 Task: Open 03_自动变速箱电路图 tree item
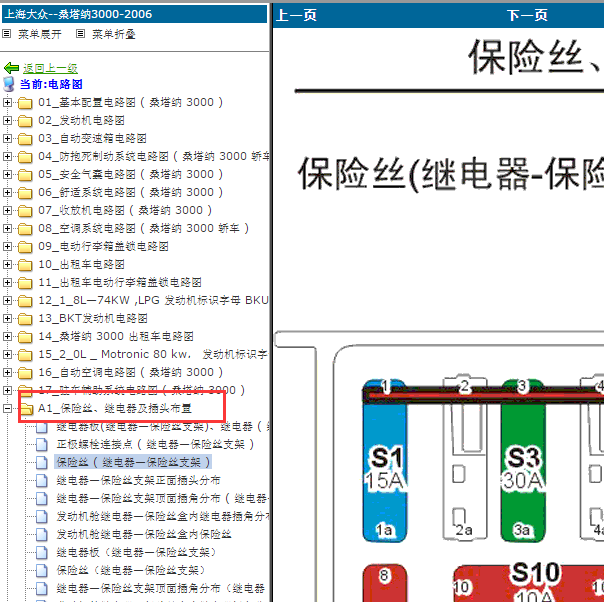pos(92,138)
